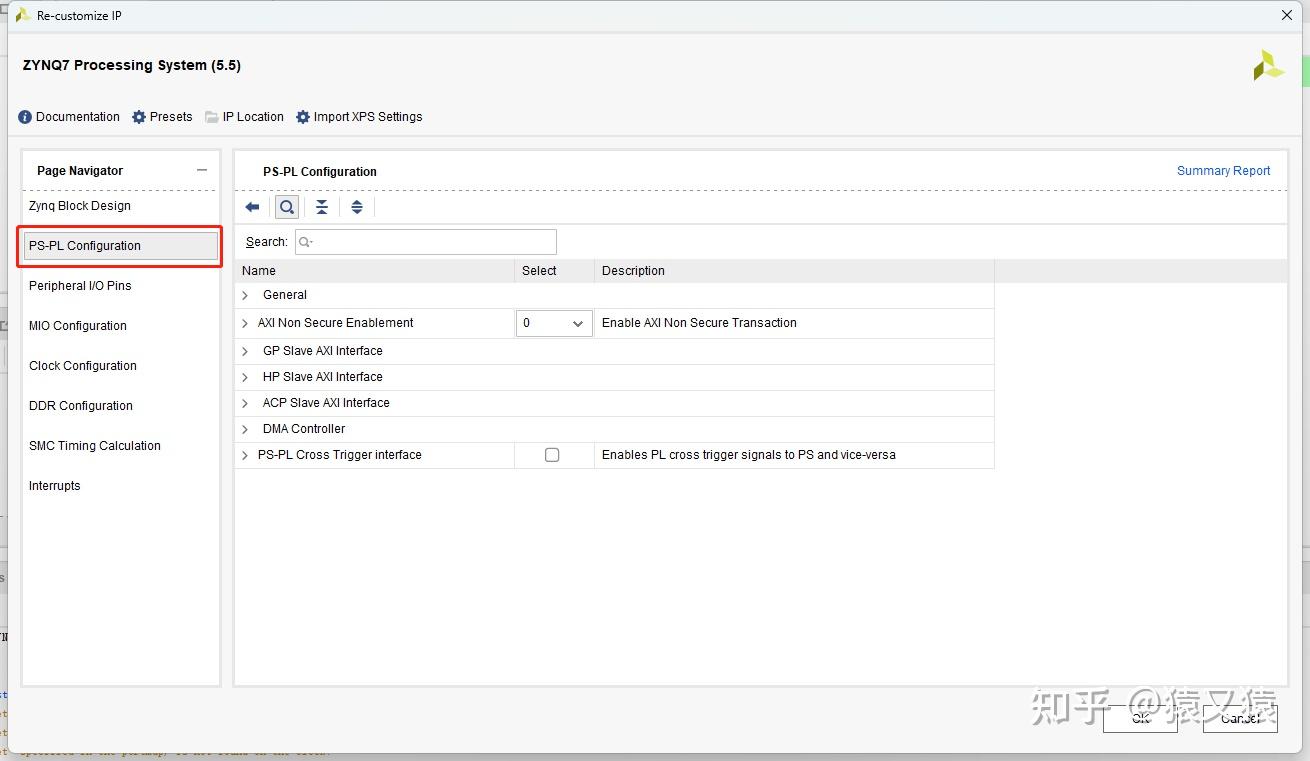The width and height of the screenshot is (1310, 761).
Task: Enable PS-PL Cross Trigger interface checkbox
Action: click(552, 455)
